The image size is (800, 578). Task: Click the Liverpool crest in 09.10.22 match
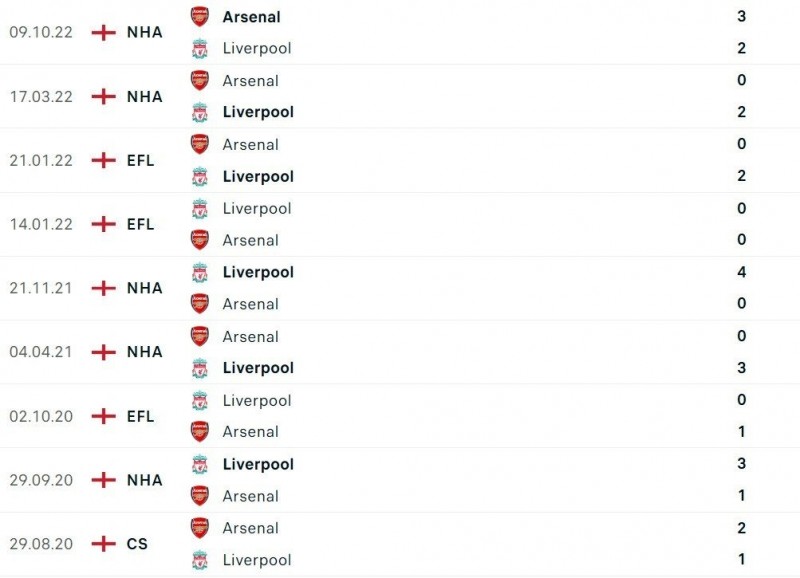200,48
